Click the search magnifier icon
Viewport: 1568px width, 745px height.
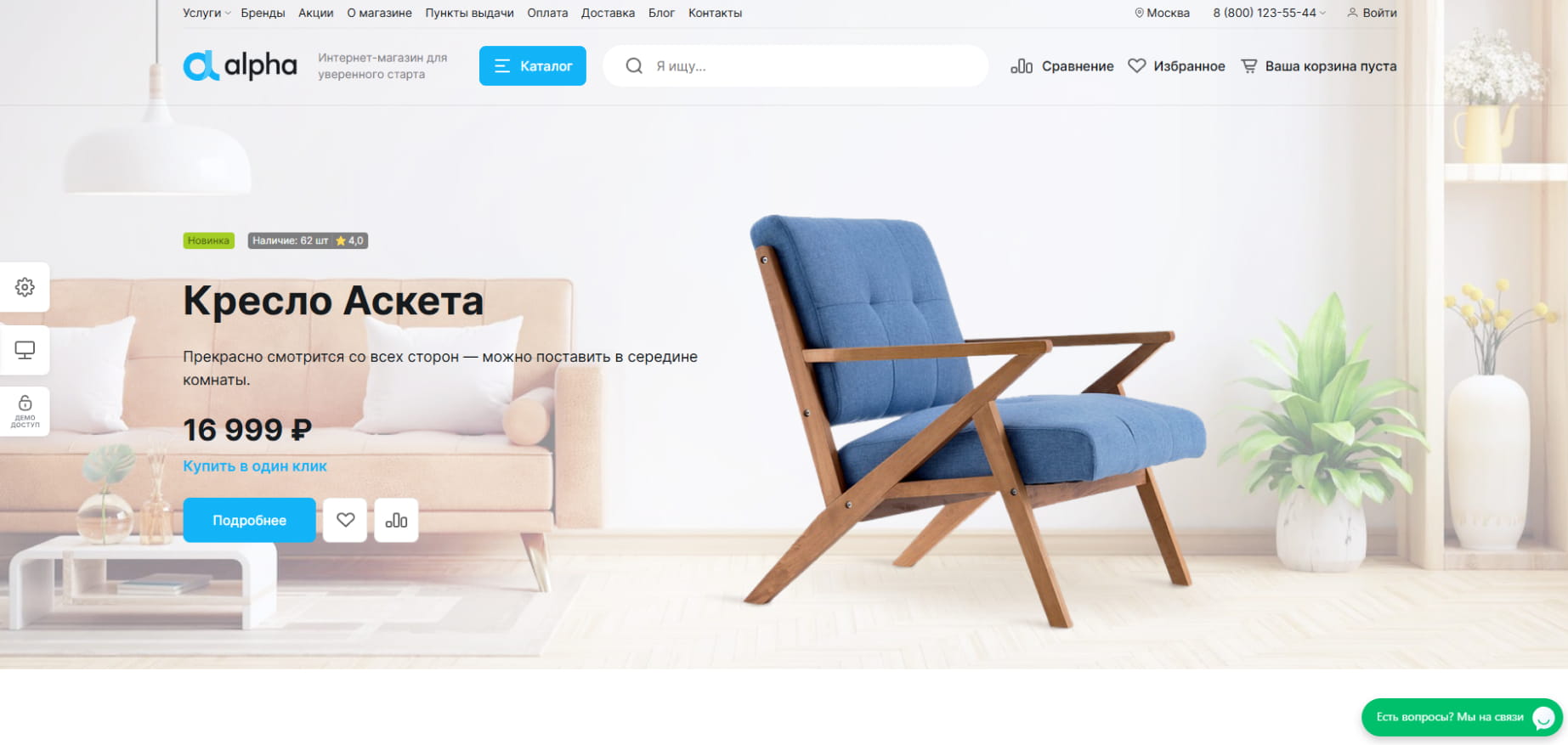tap(634, 66)
